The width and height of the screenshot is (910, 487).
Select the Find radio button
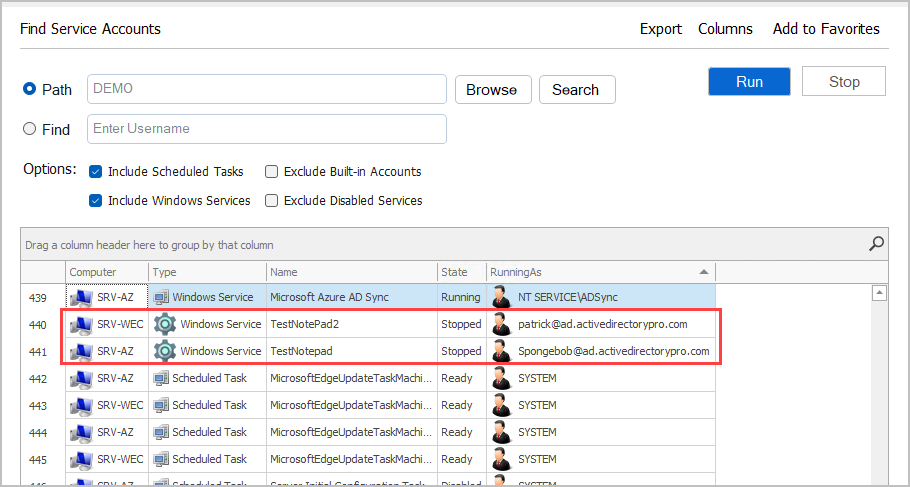29,129
